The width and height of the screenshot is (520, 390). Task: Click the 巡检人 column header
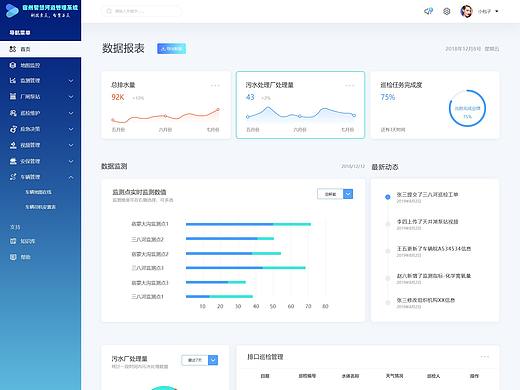coord(433,376)
